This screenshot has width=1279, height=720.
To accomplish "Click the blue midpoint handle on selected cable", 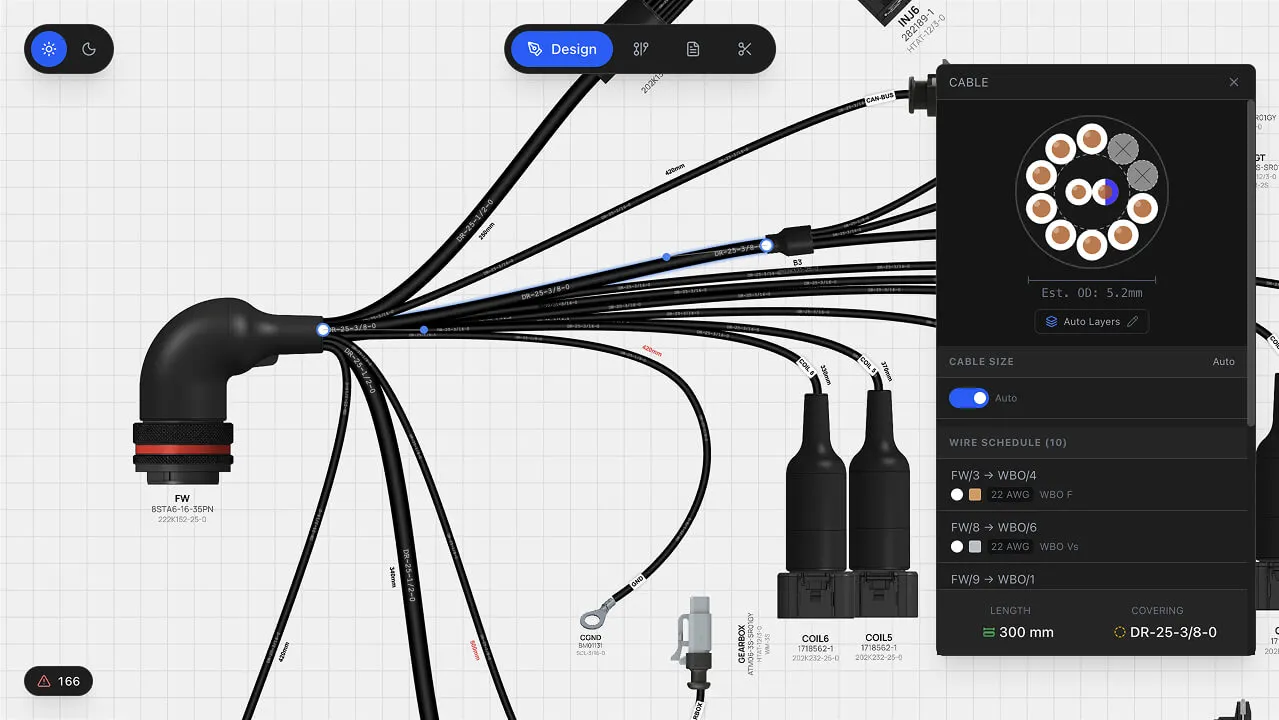I will point(667,257).
